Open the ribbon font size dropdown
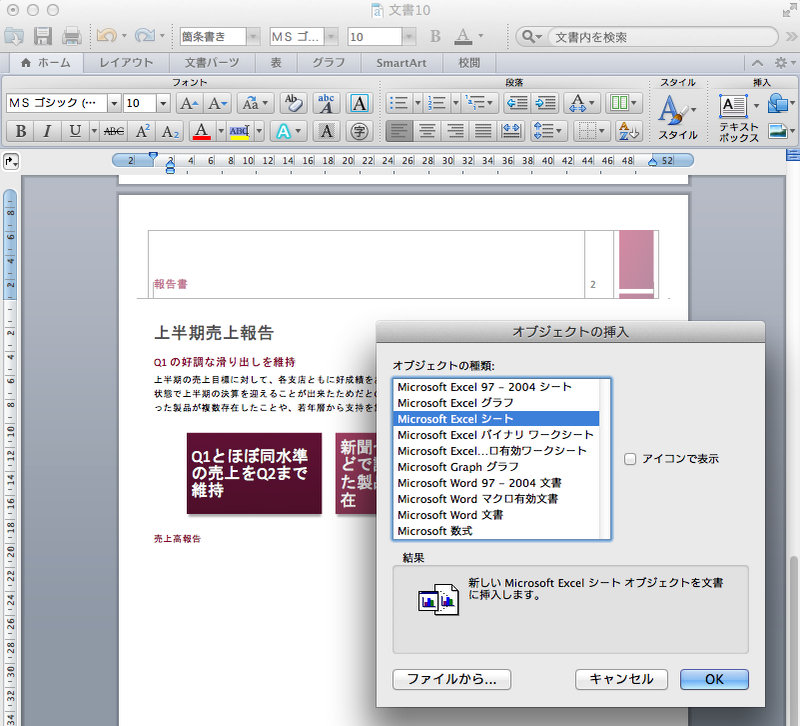800x726 pixels. [x=163, y=104]
